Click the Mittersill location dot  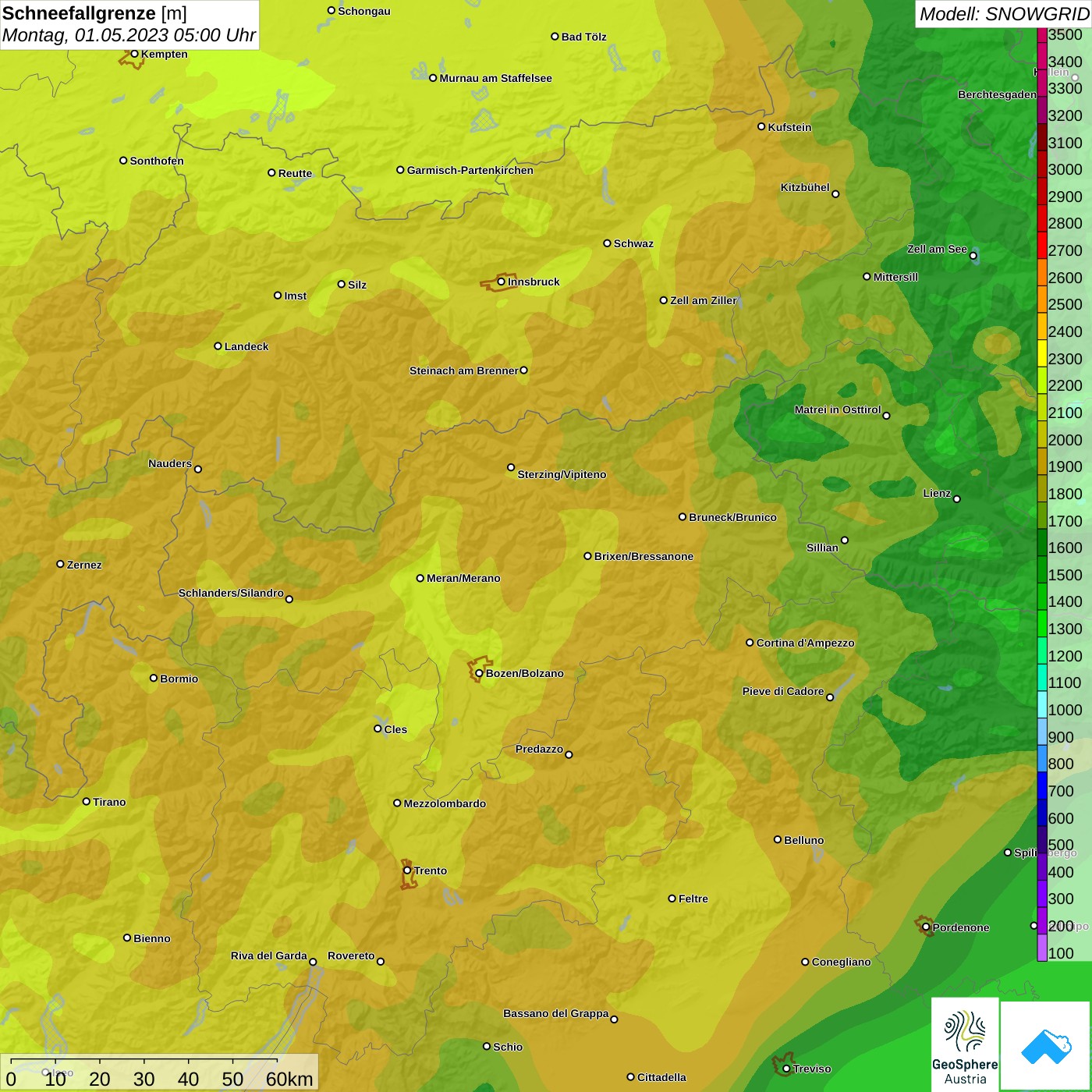coord(867,276)
